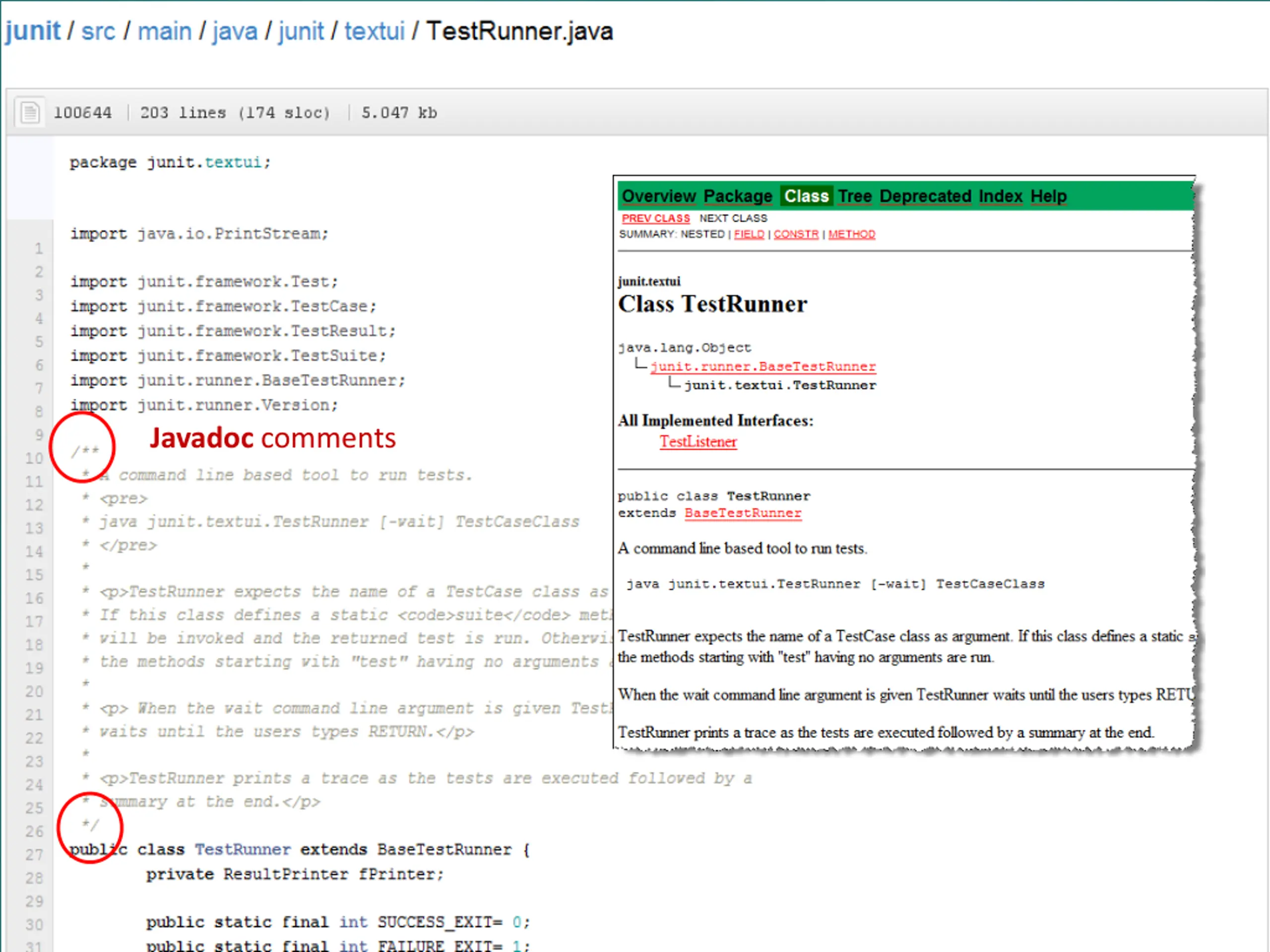The image size is (1270, 952).
Task: Open the Deprecated tab in Javadoc bar
Action: click(x=925, y=196)
